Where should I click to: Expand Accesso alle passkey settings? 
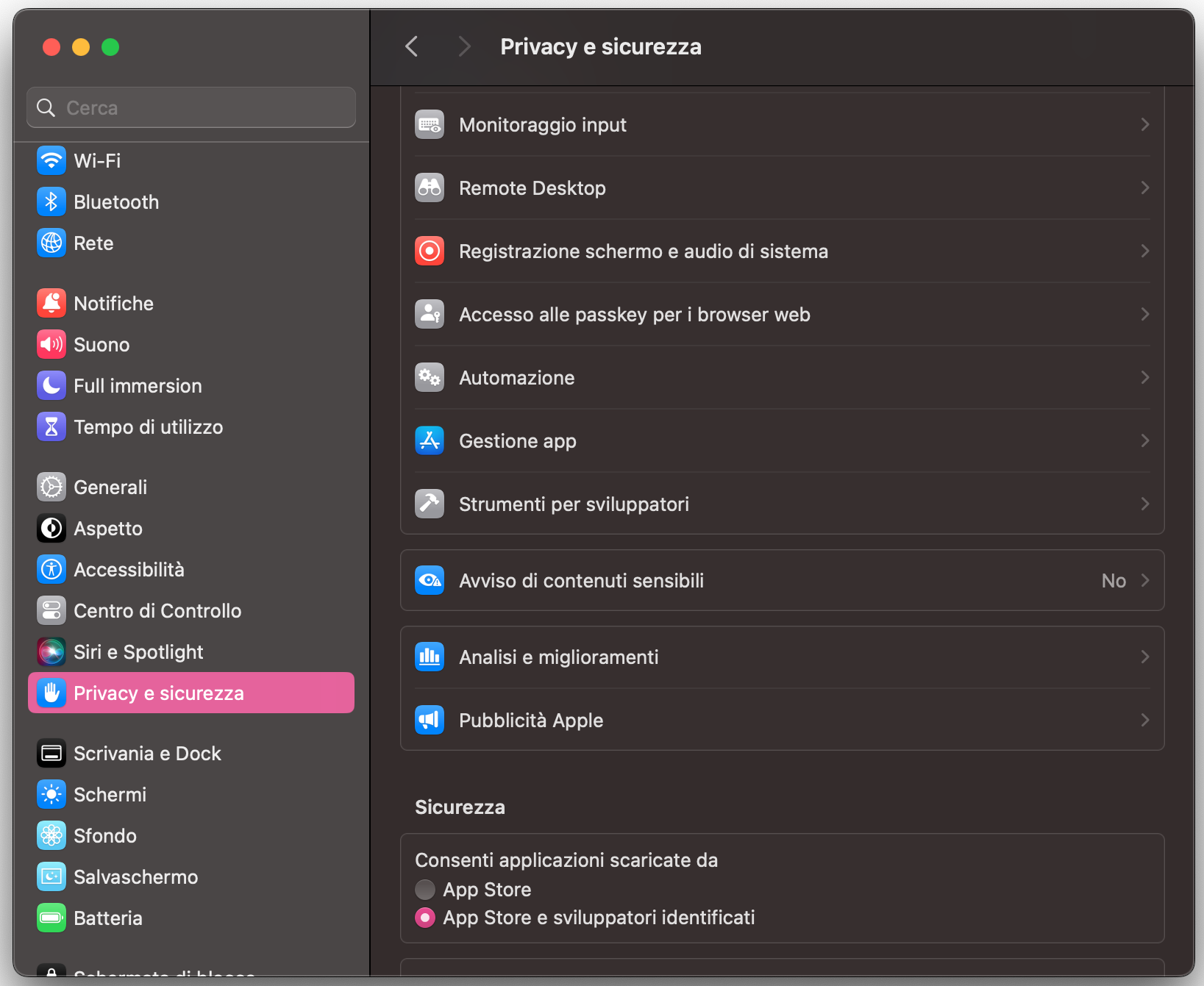pos(1144,314)
